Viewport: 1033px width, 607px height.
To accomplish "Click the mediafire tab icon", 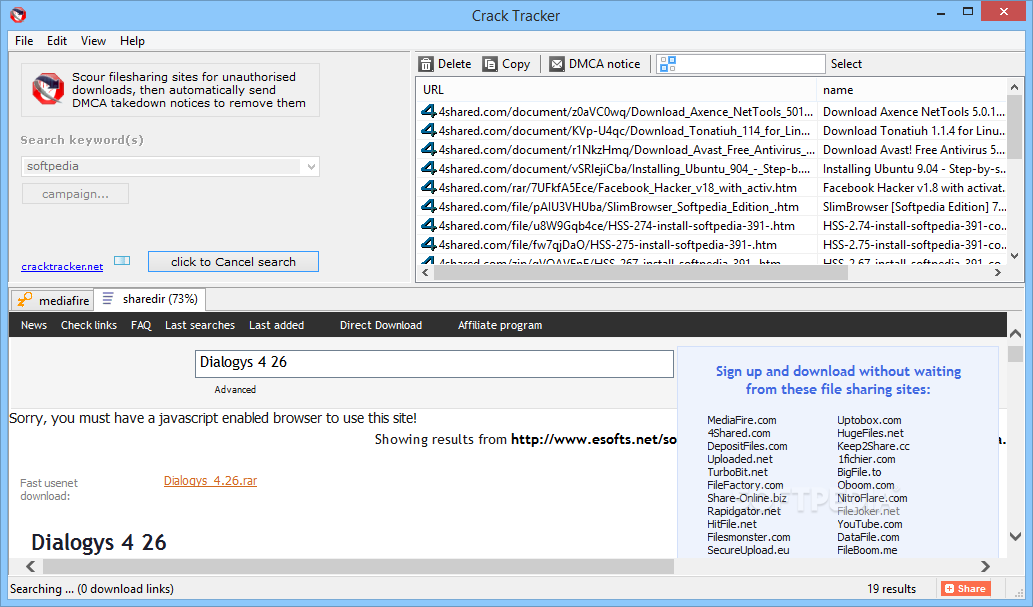I will point(24,300).
